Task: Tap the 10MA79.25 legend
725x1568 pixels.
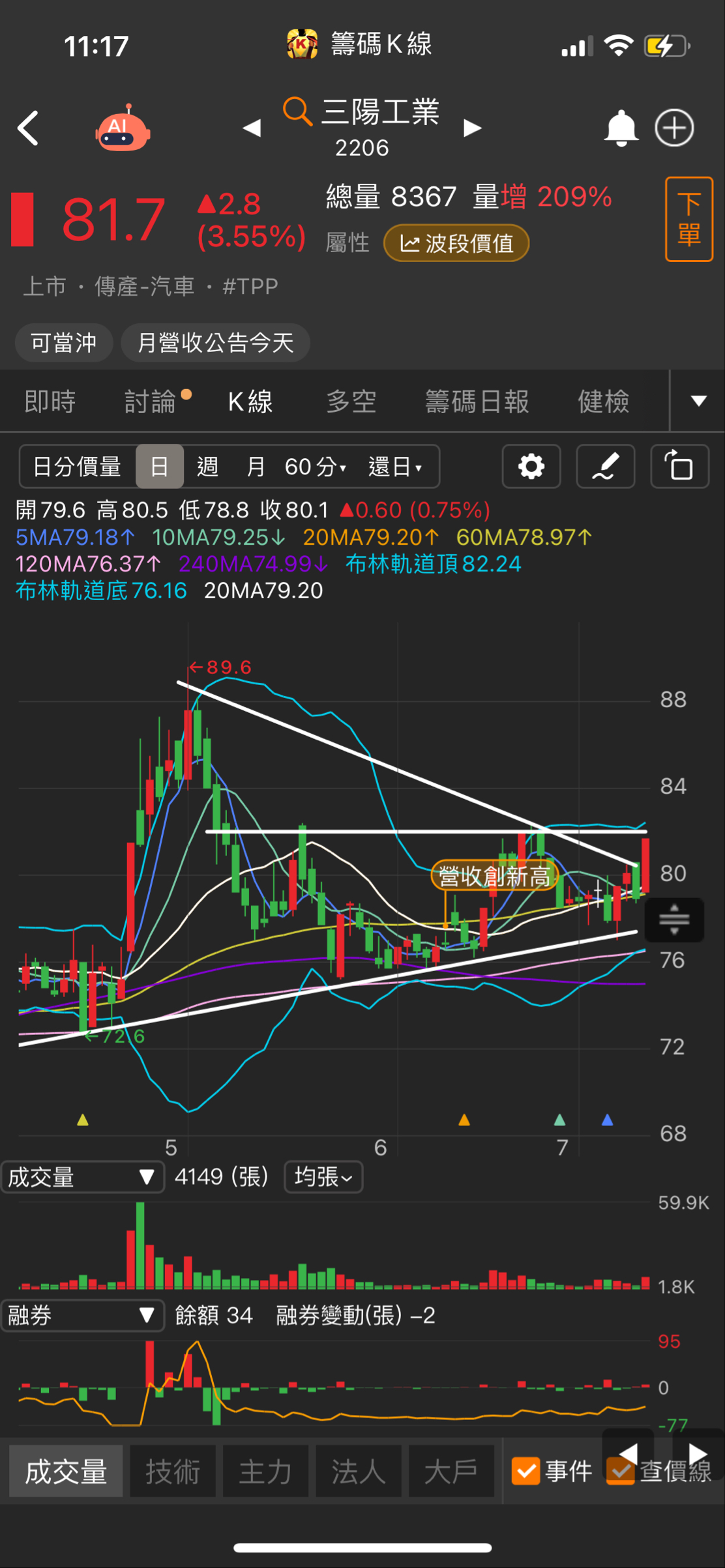Action: pos(218,538)
